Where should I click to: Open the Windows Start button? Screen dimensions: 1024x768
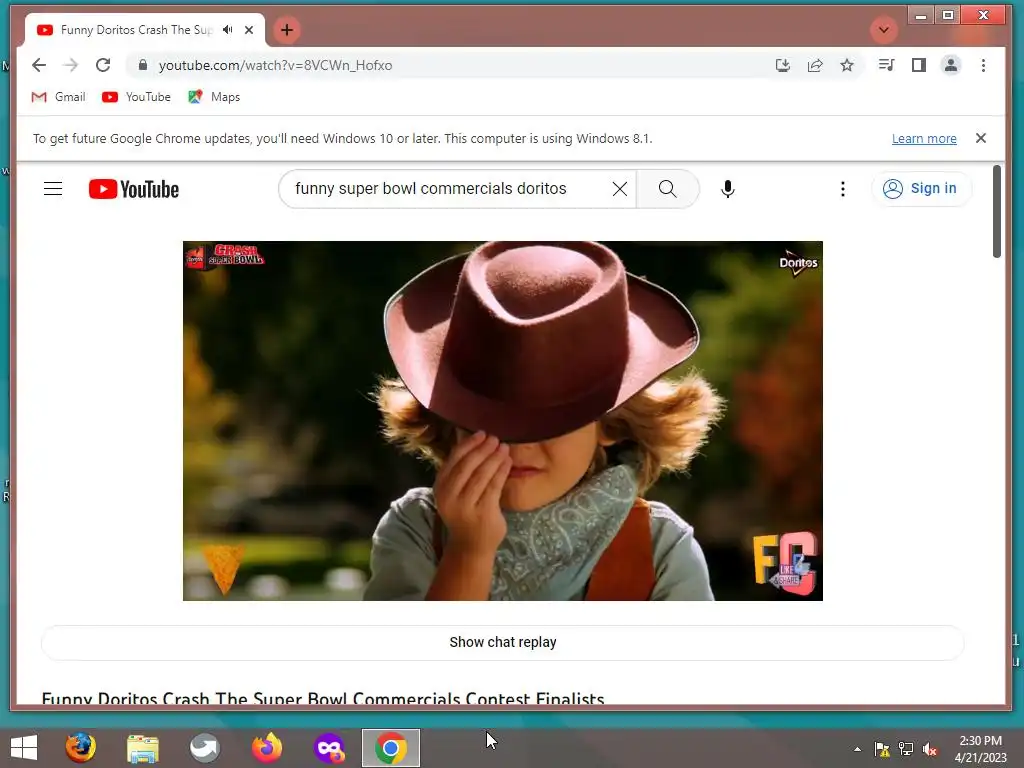(24, 748)
